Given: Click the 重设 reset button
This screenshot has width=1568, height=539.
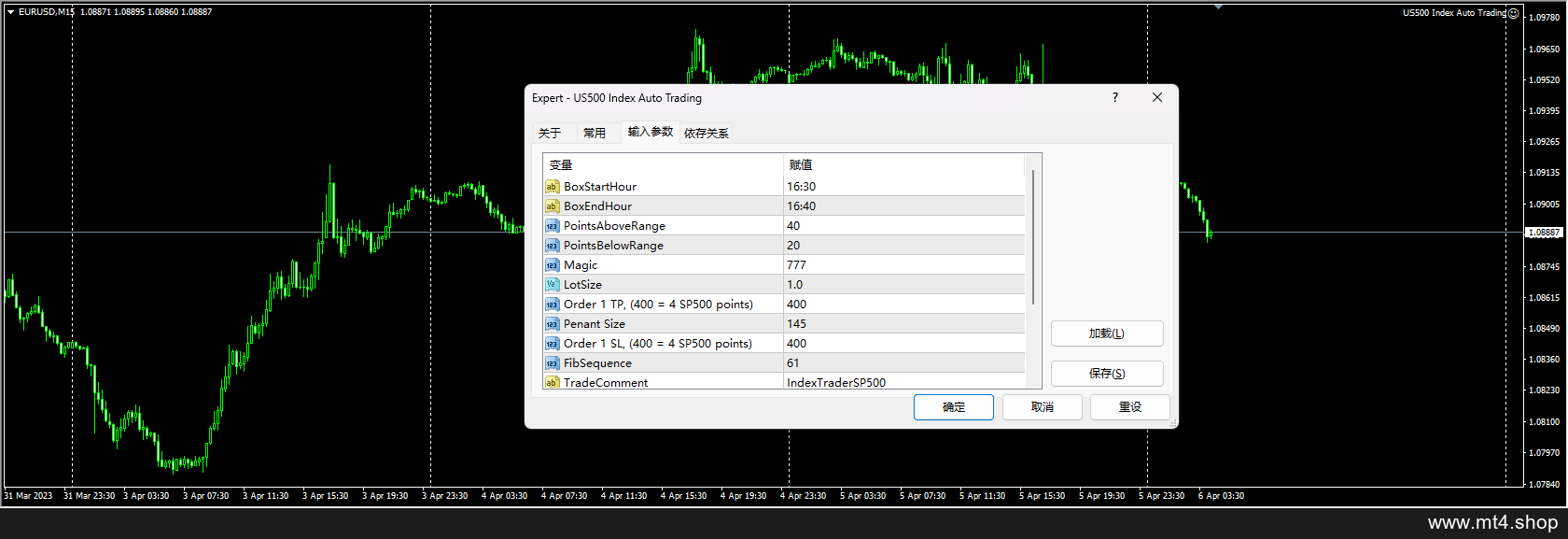Looking at the screenshot, I should [1130, 407].
